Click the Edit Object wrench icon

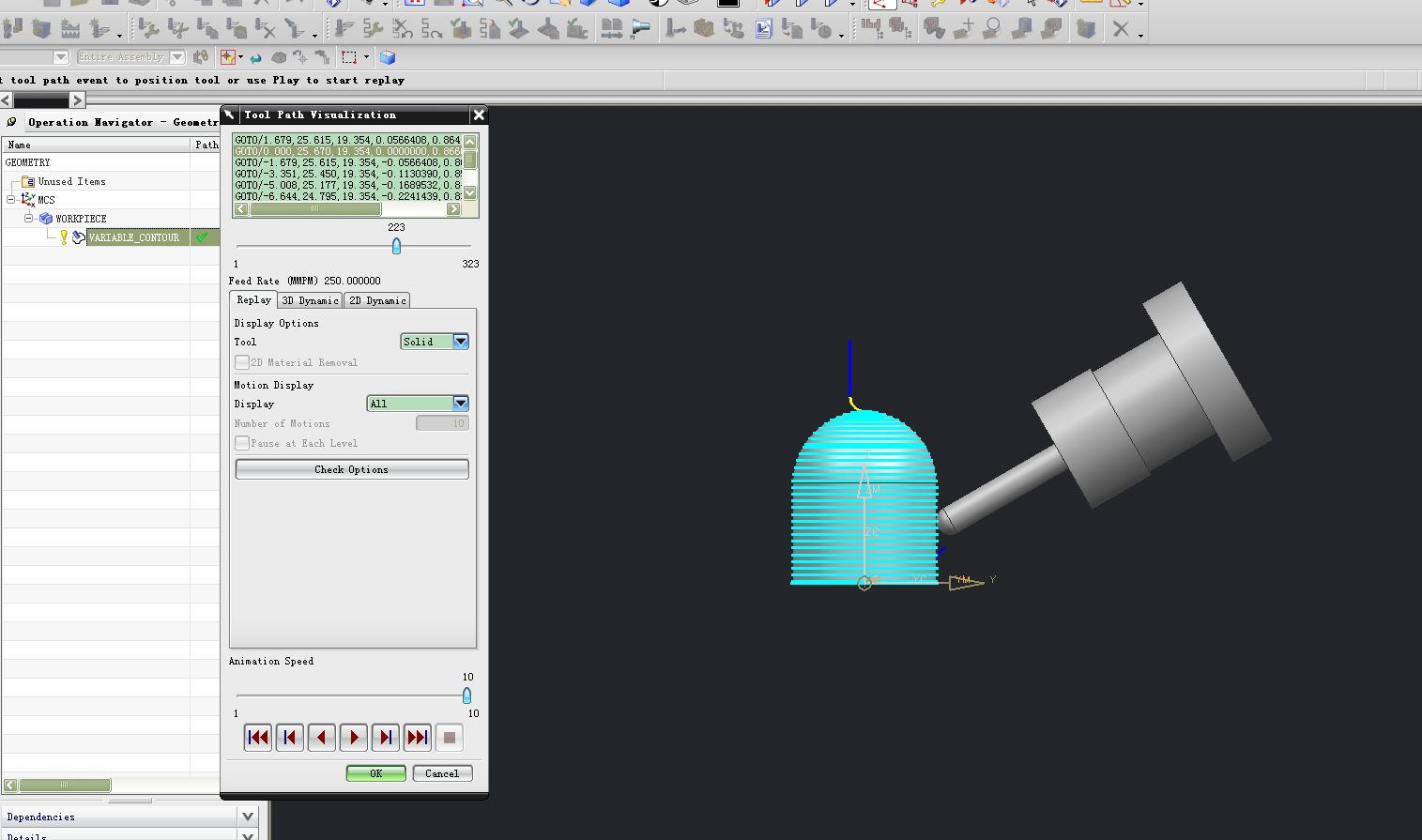[x=149, y=29]
